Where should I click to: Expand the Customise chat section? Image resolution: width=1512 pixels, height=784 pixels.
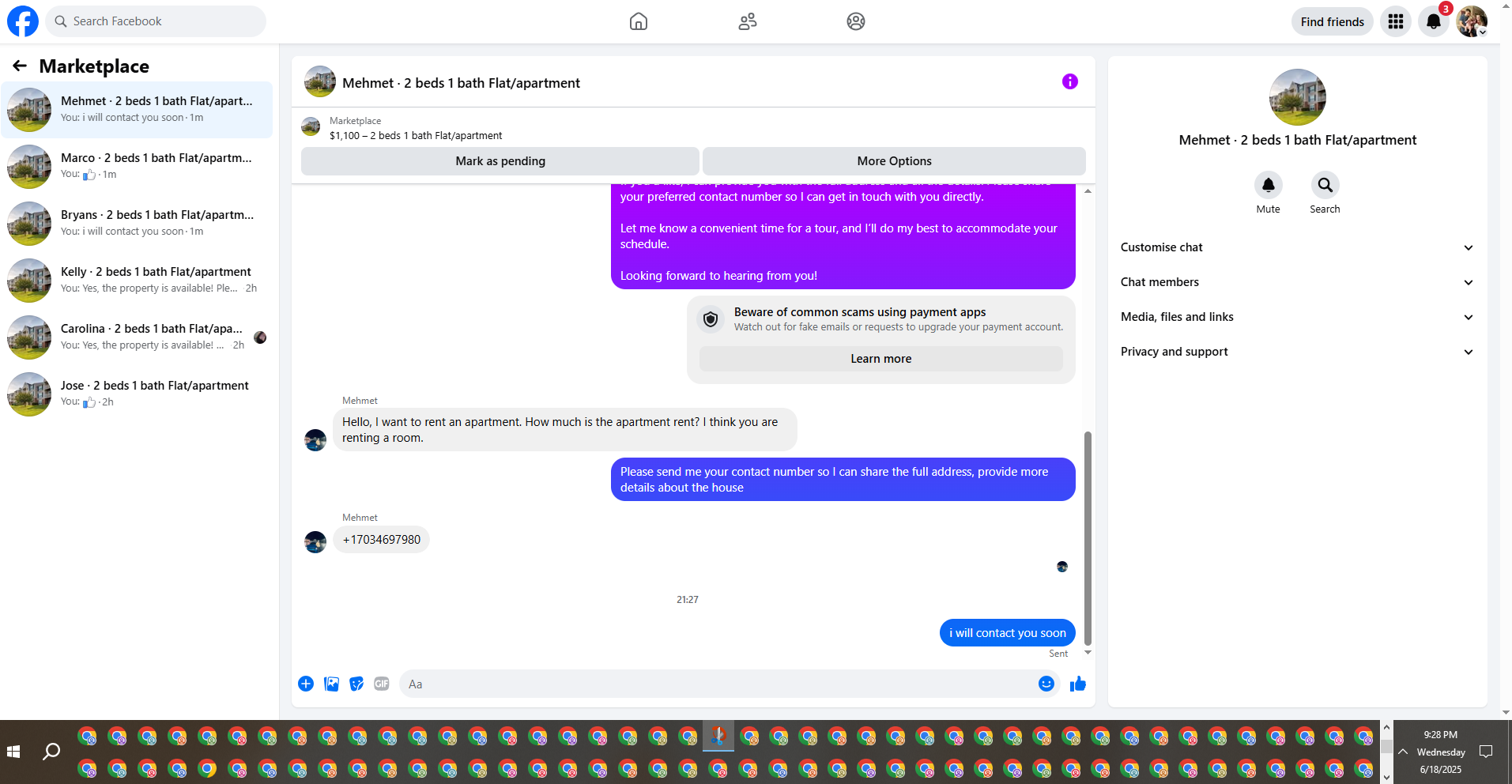[1298, 247]
